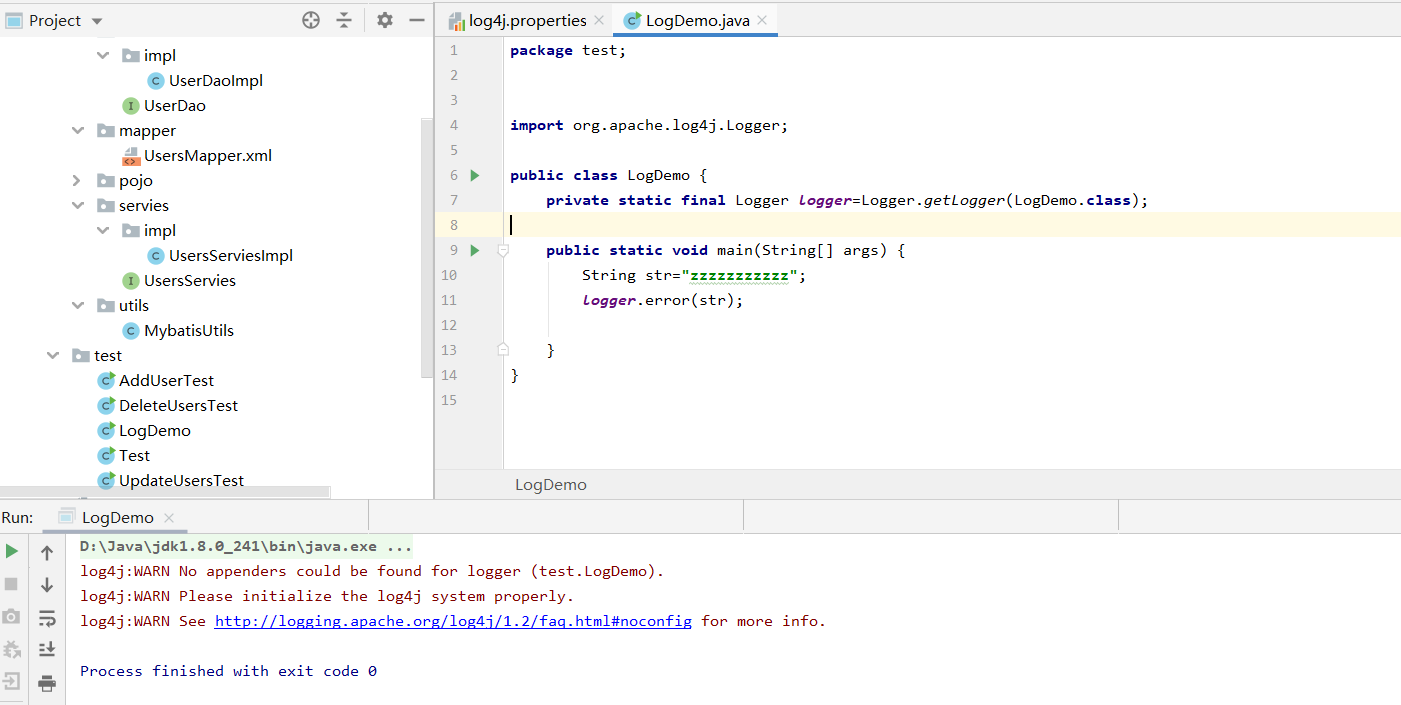
Task: Click the string "zzzzzzzzzzz" in code
Action: click(739, 275)
